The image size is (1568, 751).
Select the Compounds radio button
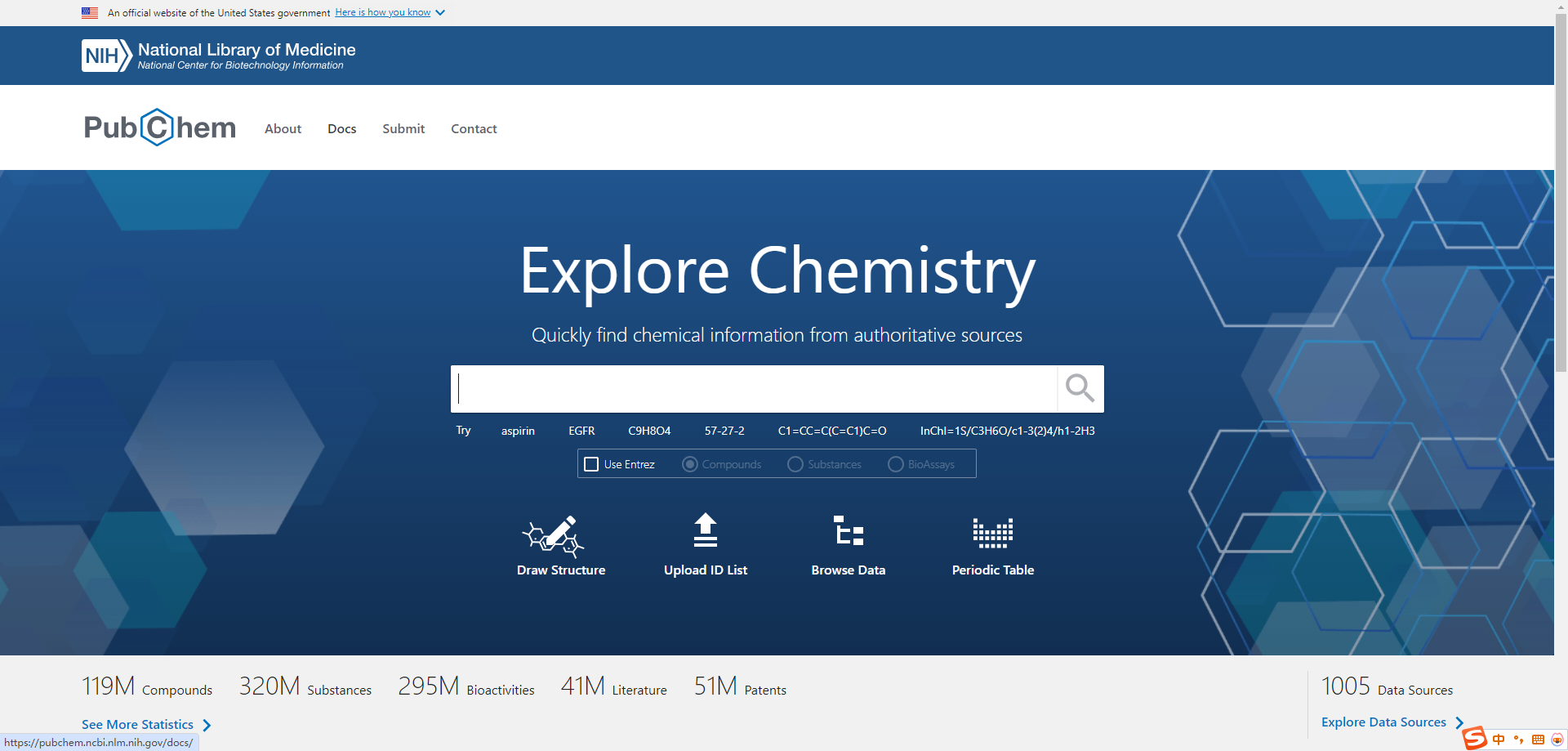690,464
